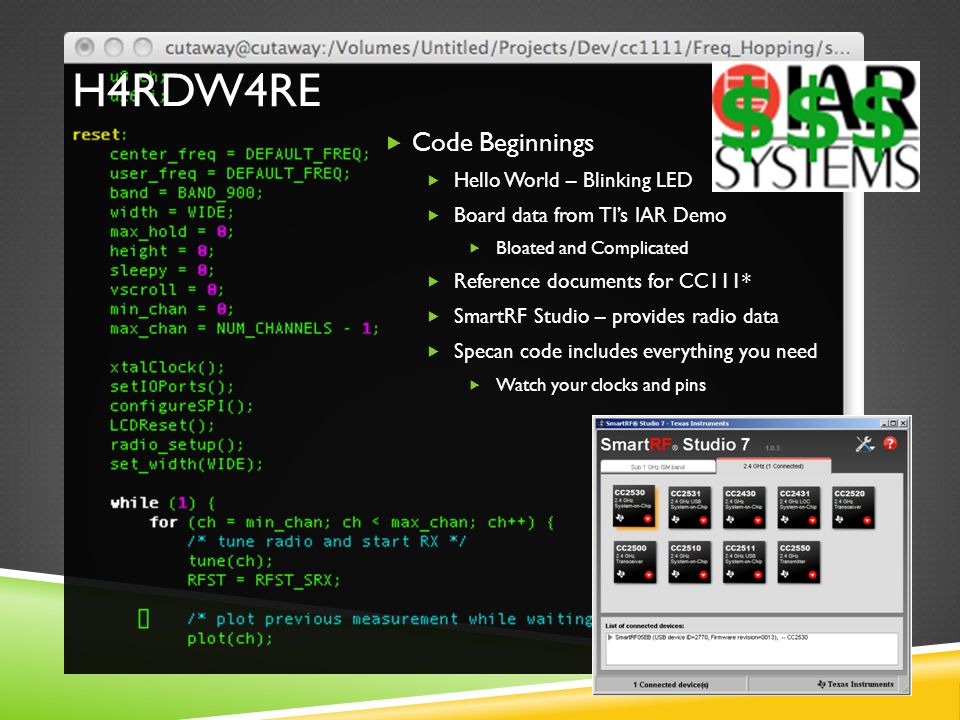Click 'Hello World – Blinking LED' bullet
Screen dimensions: 960x720
573,180
